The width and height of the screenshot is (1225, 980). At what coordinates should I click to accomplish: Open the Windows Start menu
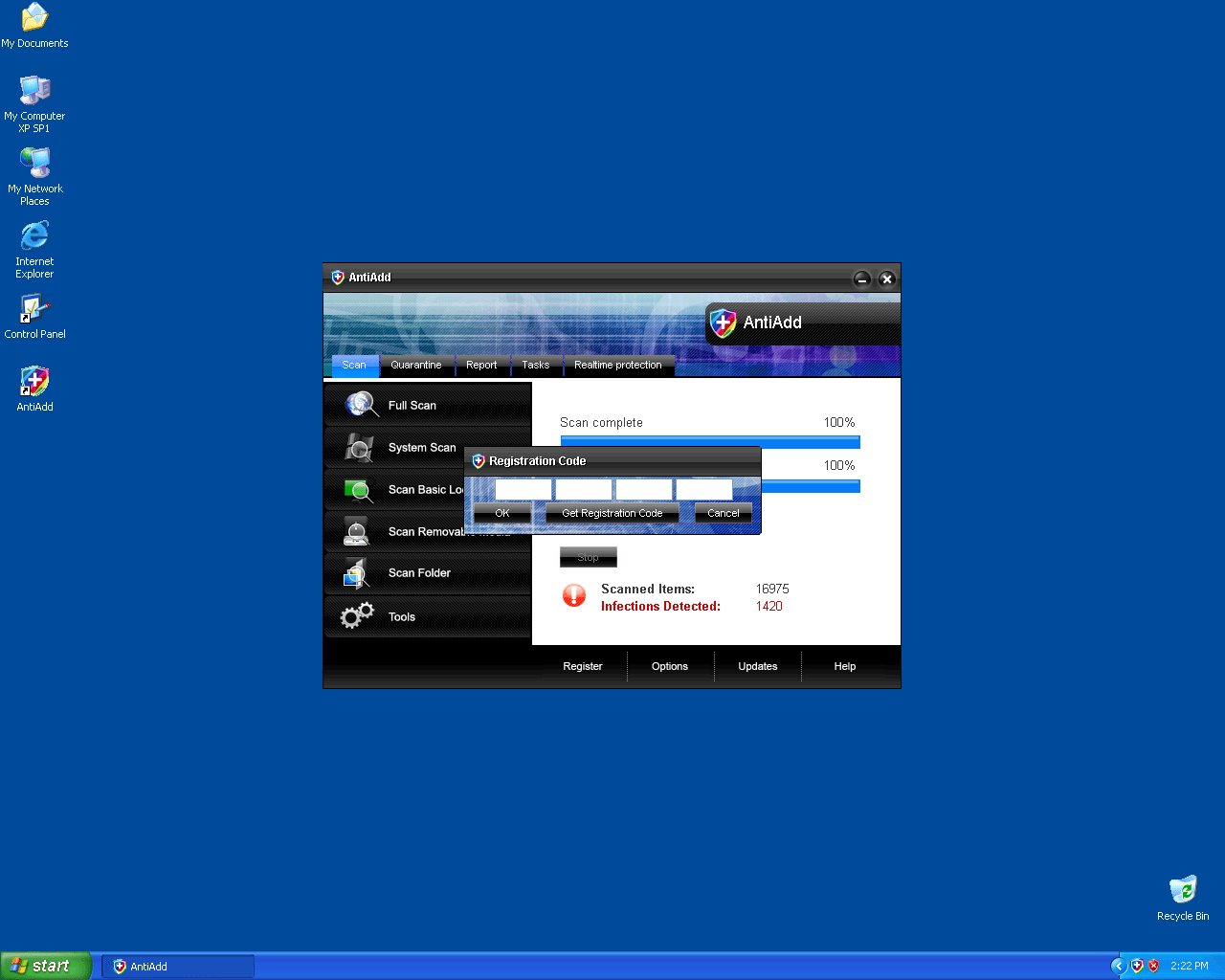tap(45, 966)
